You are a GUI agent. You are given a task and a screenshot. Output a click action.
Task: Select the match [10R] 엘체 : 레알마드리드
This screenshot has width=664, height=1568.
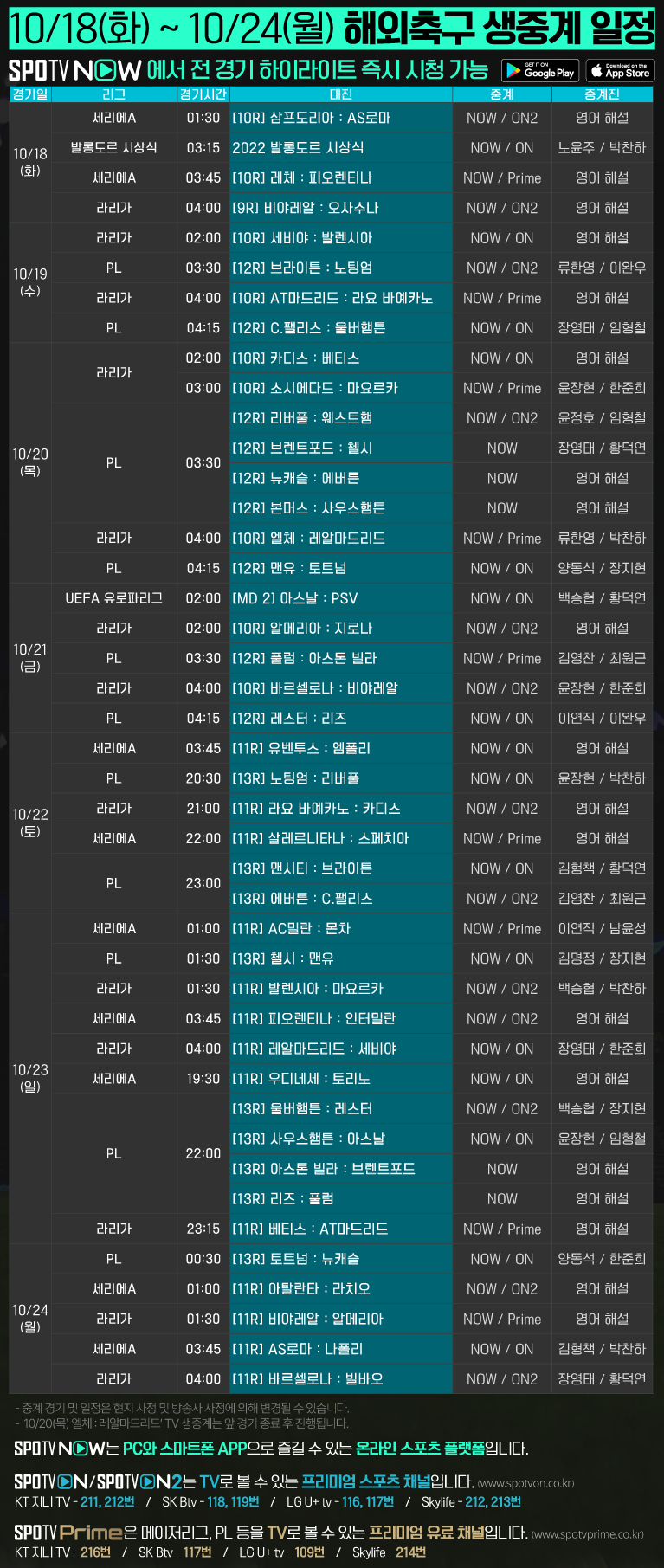[341, 539]
